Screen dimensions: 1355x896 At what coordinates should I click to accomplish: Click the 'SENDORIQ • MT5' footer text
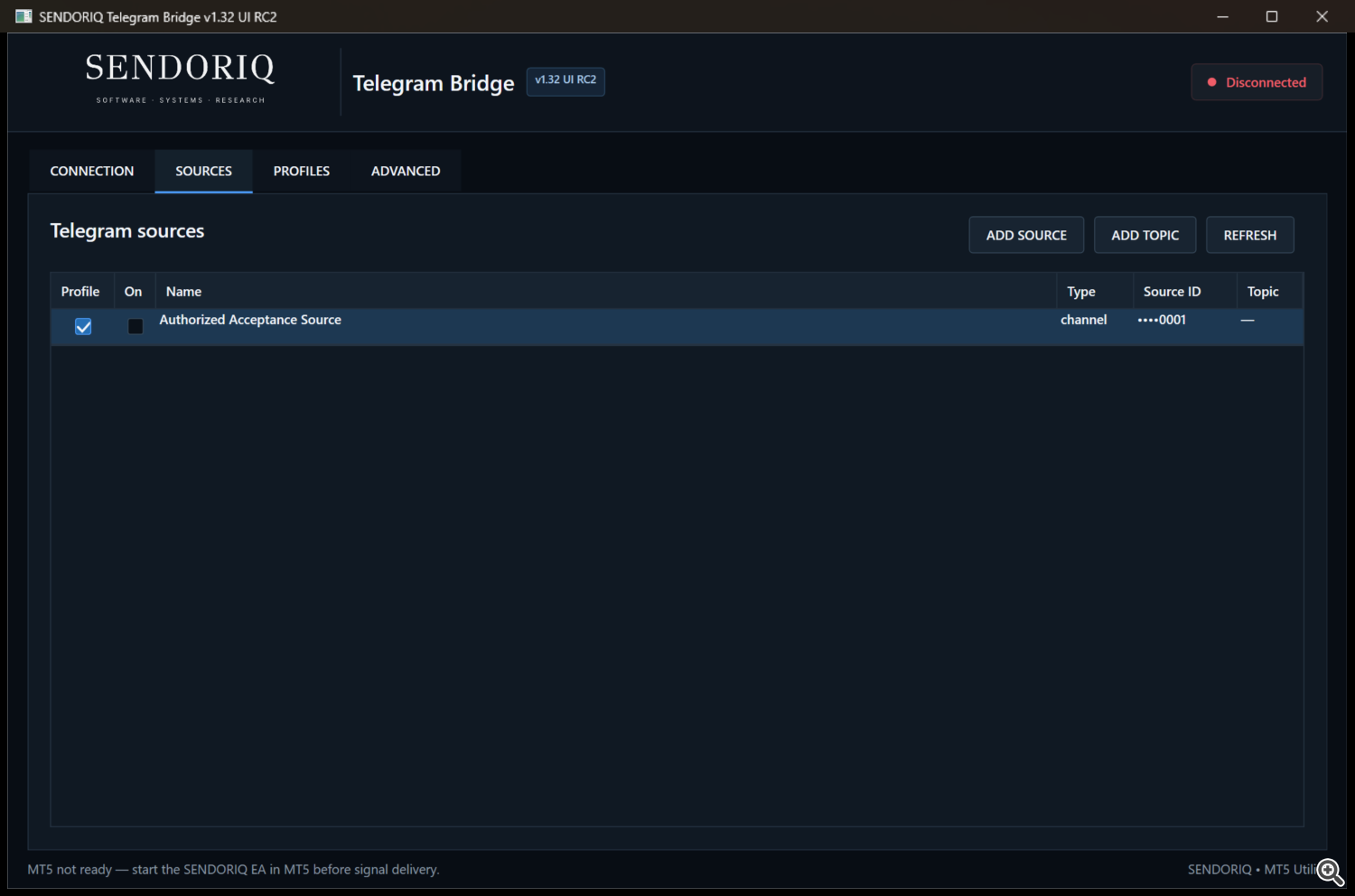pyautogui.click(x=1252, y=870)
